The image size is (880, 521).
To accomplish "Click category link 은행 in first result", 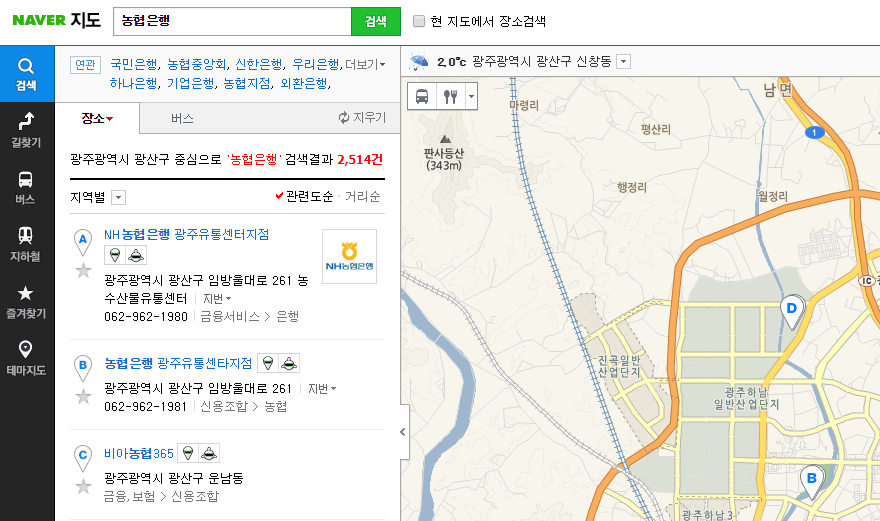I will point(288,317).
